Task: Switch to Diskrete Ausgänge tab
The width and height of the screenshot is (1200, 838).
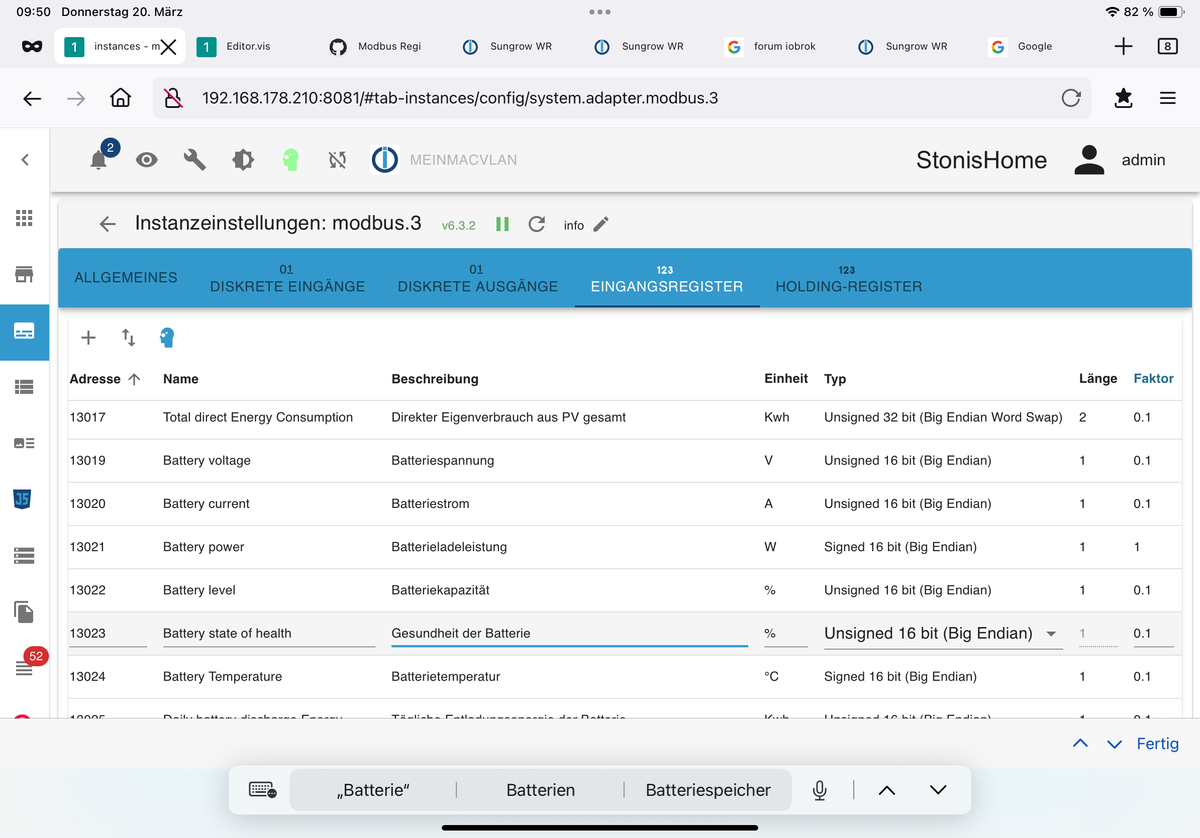Action: (x=478, y=278)
